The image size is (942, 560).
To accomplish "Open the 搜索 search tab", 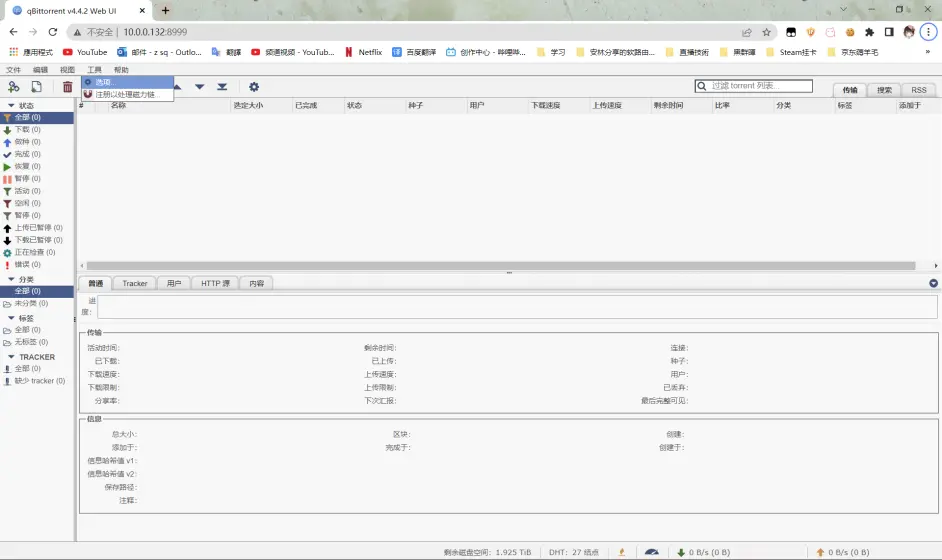I will coord(884,90).
